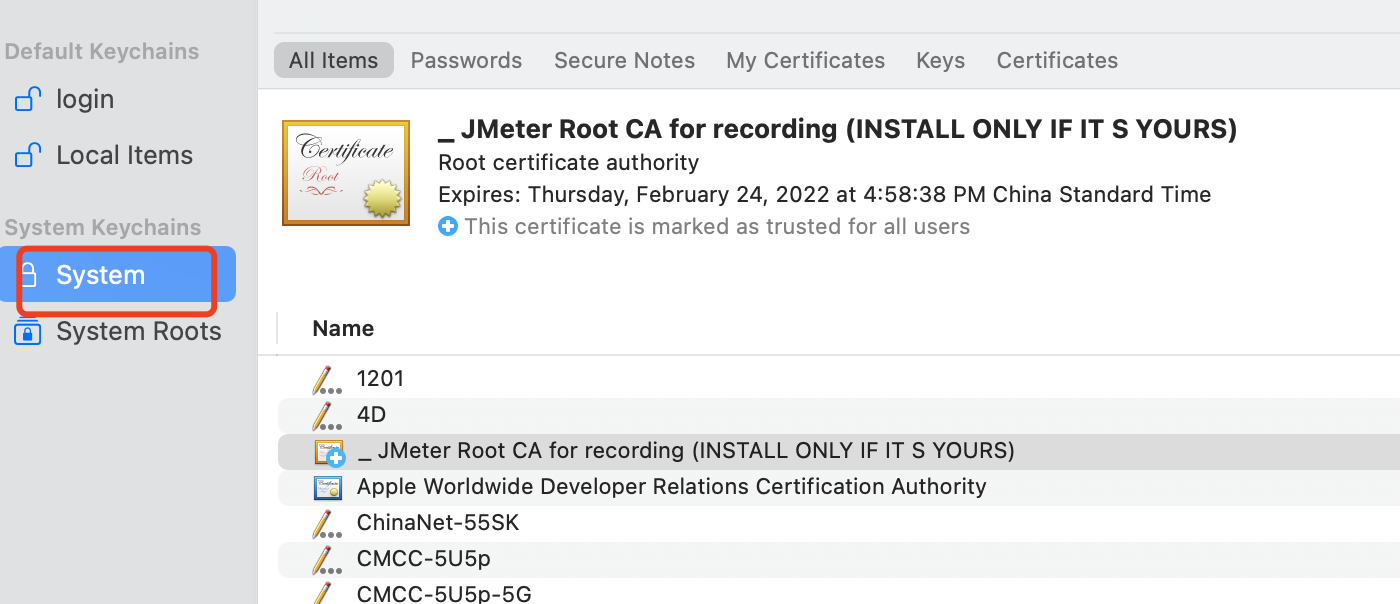Select the login keychain in sidebar
The width and height of the screenshot is (1400, 604).
[85, 99]
